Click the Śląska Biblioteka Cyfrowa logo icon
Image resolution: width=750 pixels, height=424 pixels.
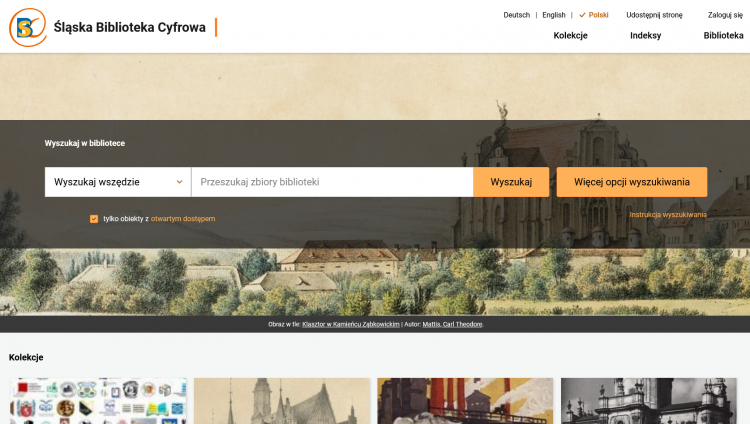tap(28, 27)
